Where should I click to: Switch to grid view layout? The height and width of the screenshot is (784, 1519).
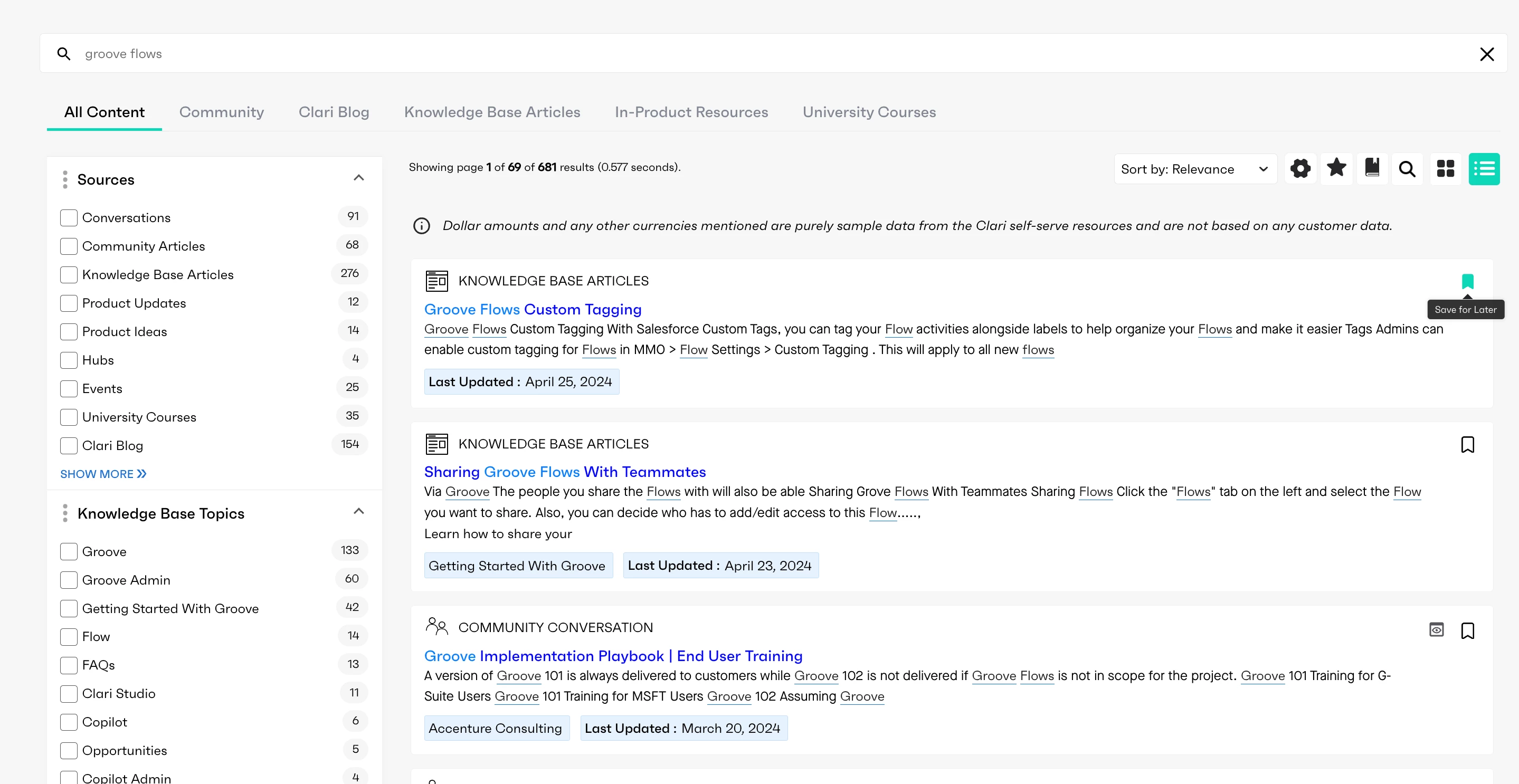tap(1445, 169)
